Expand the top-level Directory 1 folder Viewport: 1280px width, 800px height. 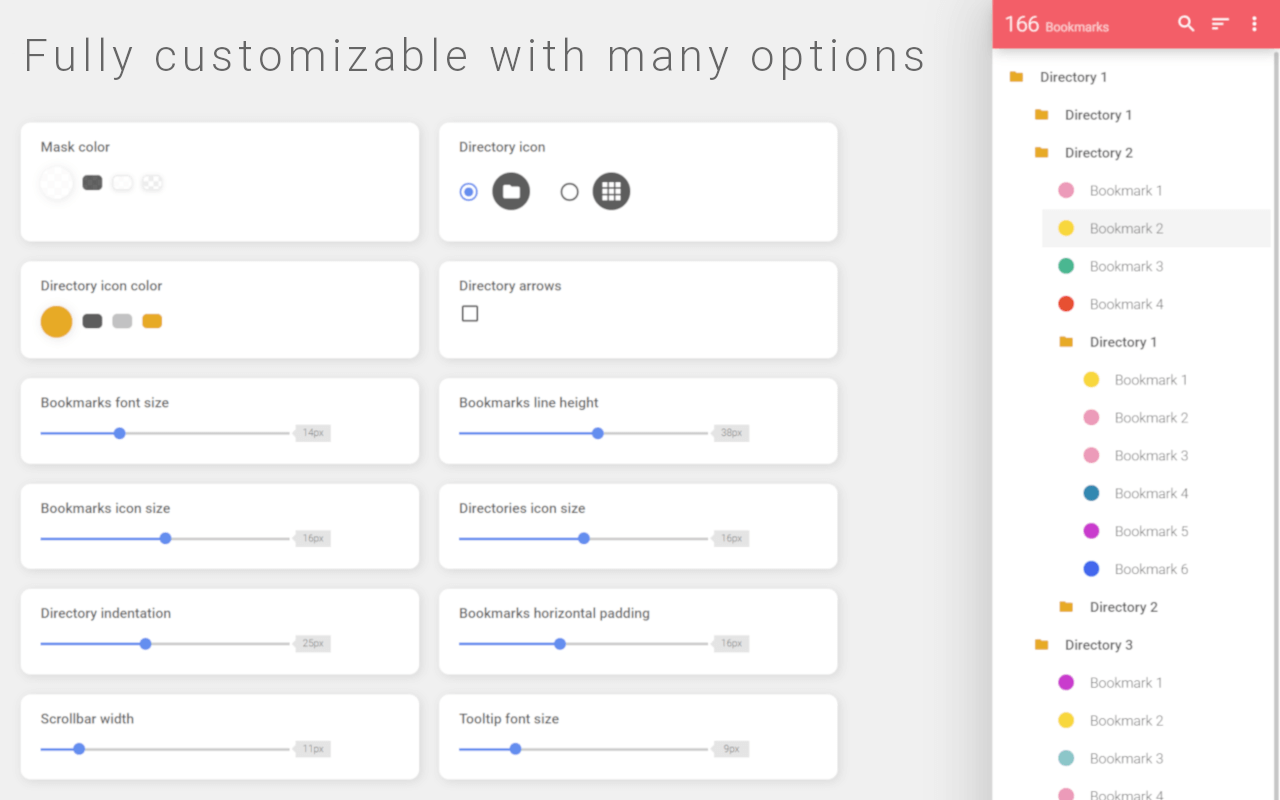1073,77
